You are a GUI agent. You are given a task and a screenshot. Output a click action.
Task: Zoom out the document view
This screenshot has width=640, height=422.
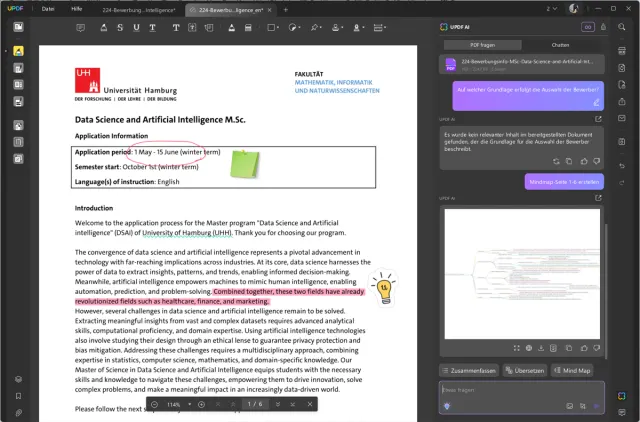tap(155, 404)
